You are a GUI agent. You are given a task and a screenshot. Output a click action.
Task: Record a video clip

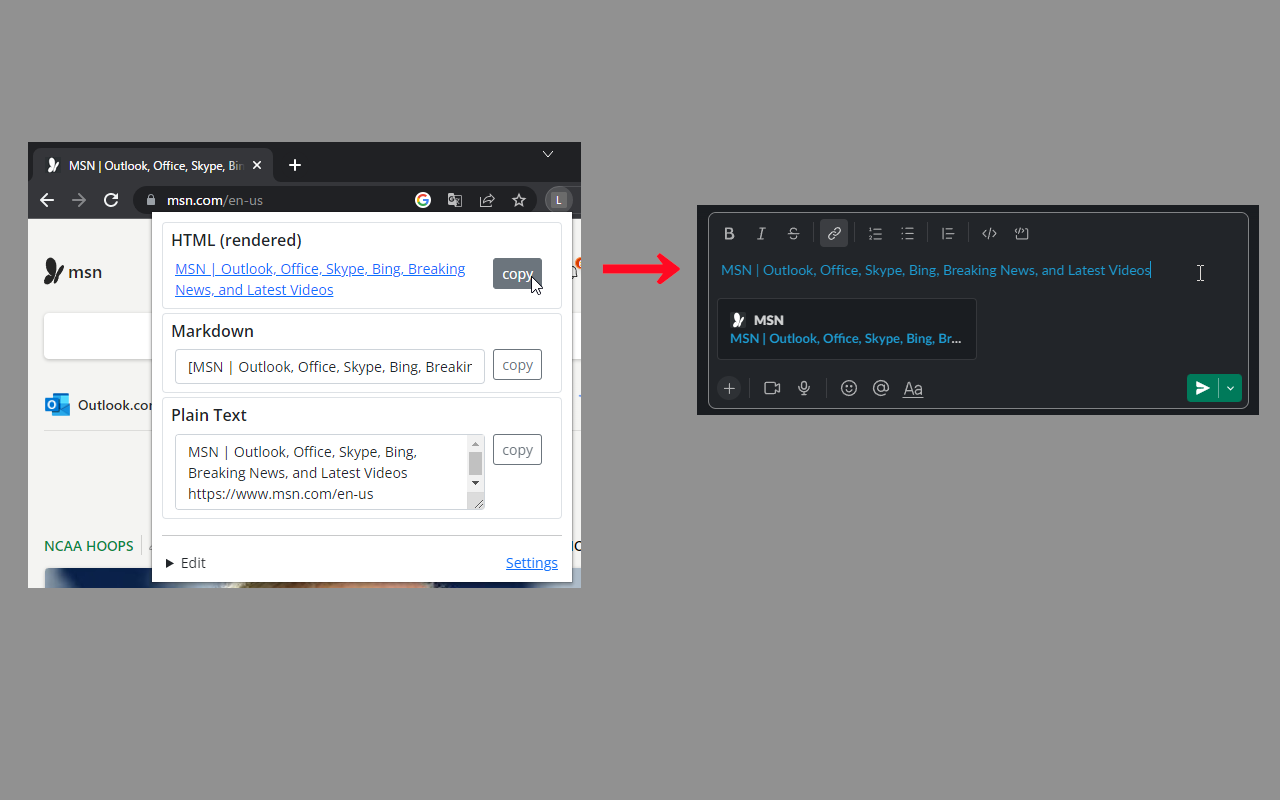click(x=771, y=388)
